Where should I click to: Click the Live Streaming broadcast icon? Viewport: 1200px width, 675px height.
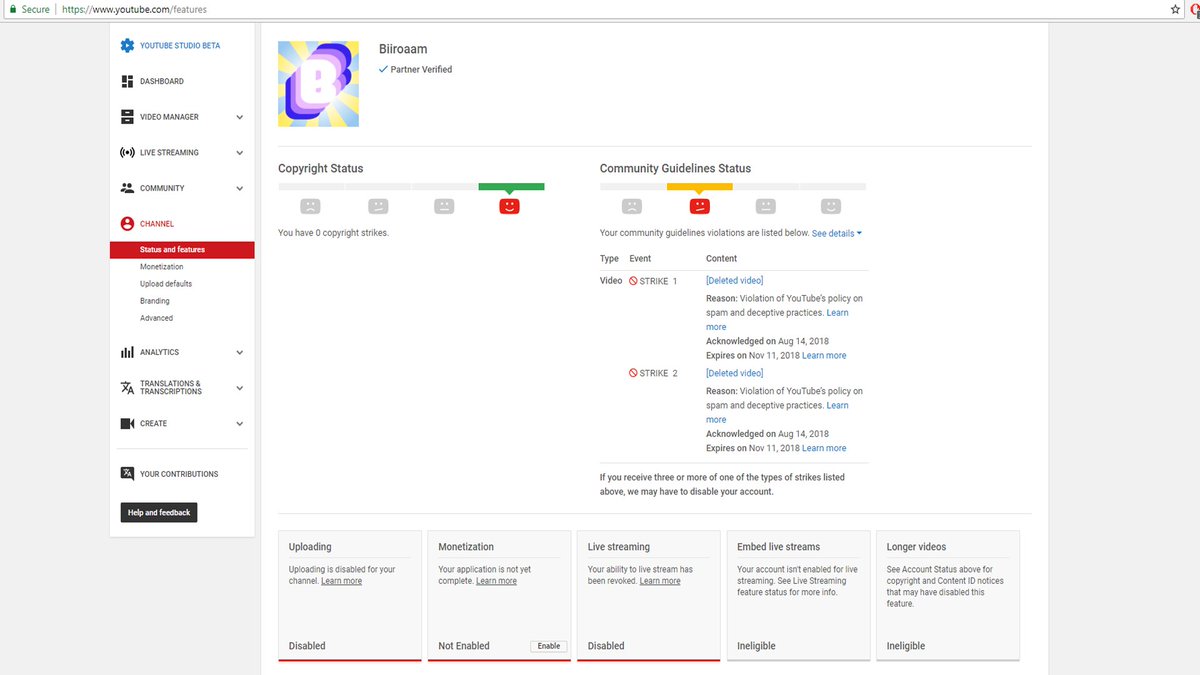127,153
